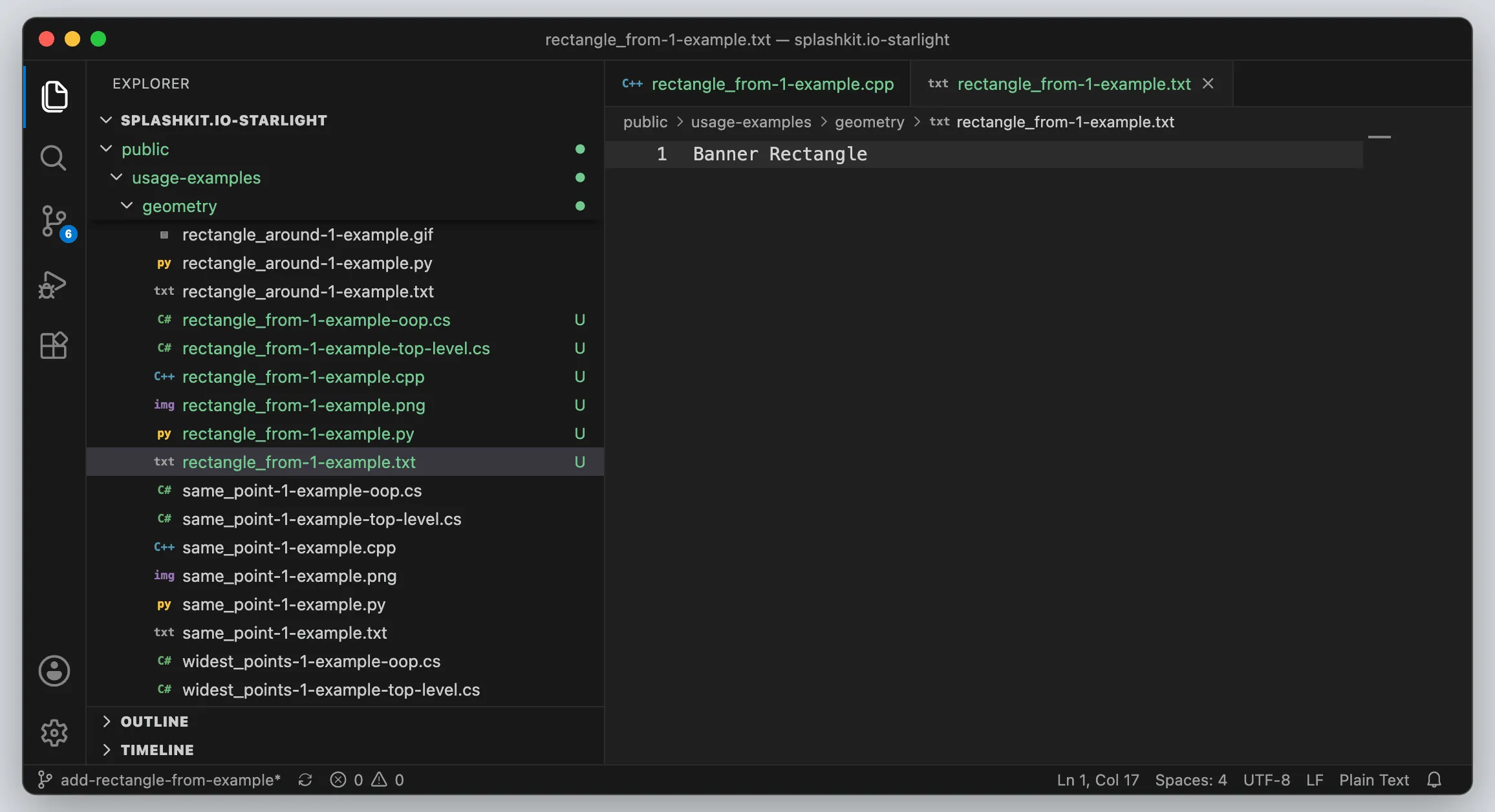
Task: Click the Banner Rectangle text on line 1
Action: 780,154
